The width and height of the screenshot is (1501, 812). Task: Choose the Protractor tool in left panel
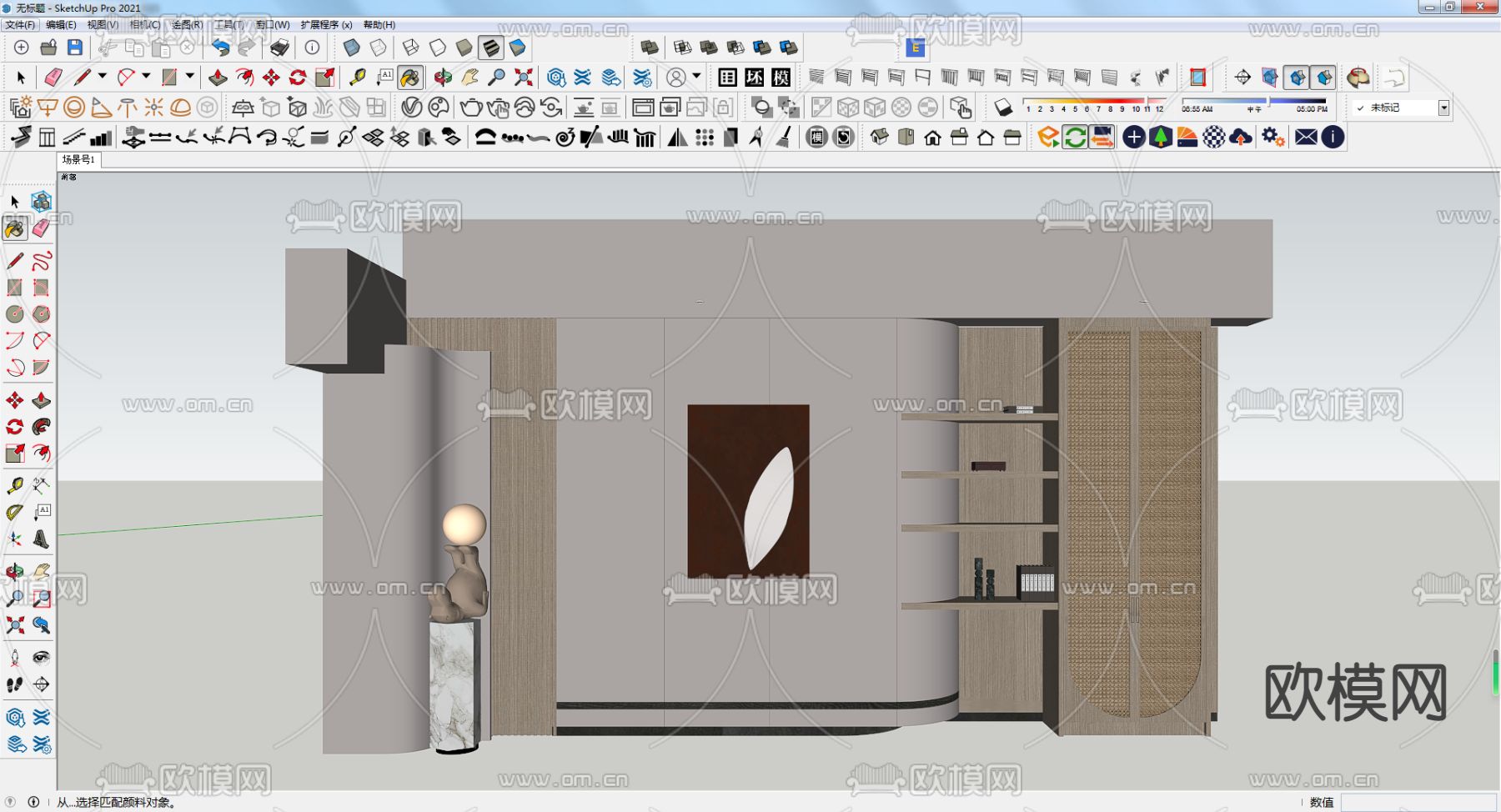point(14,513)
